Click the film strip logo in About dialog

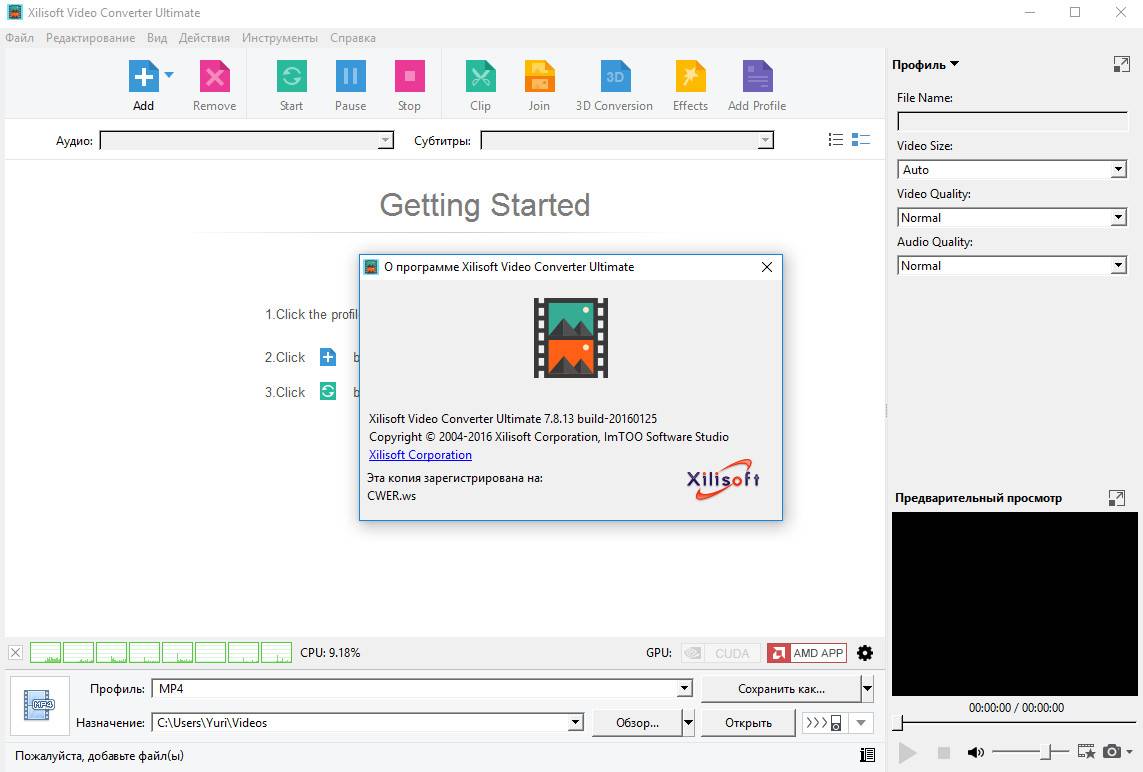click(x=571, y=338)
